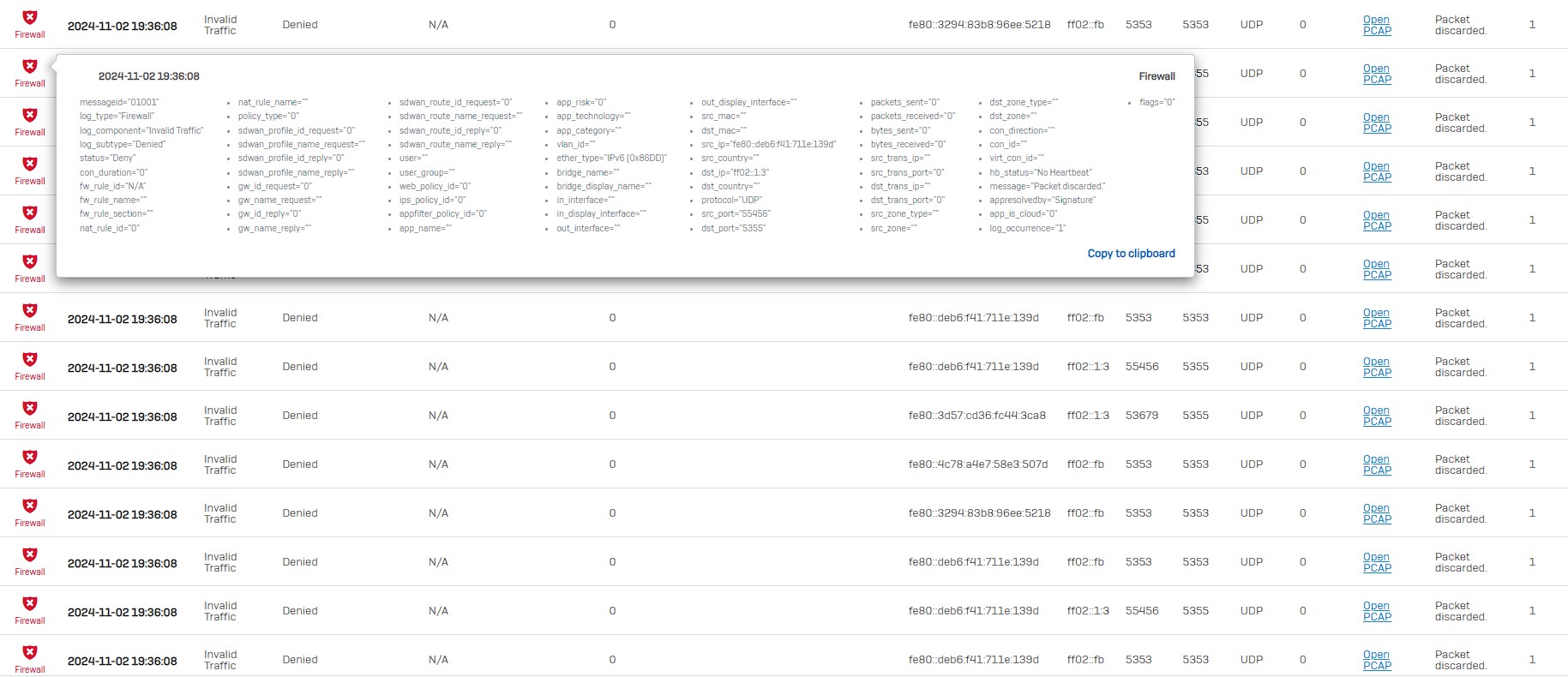Click the Firewall label in the popup header
The width and height of the screenshot is (1568, 677).
pos(1156,76)
